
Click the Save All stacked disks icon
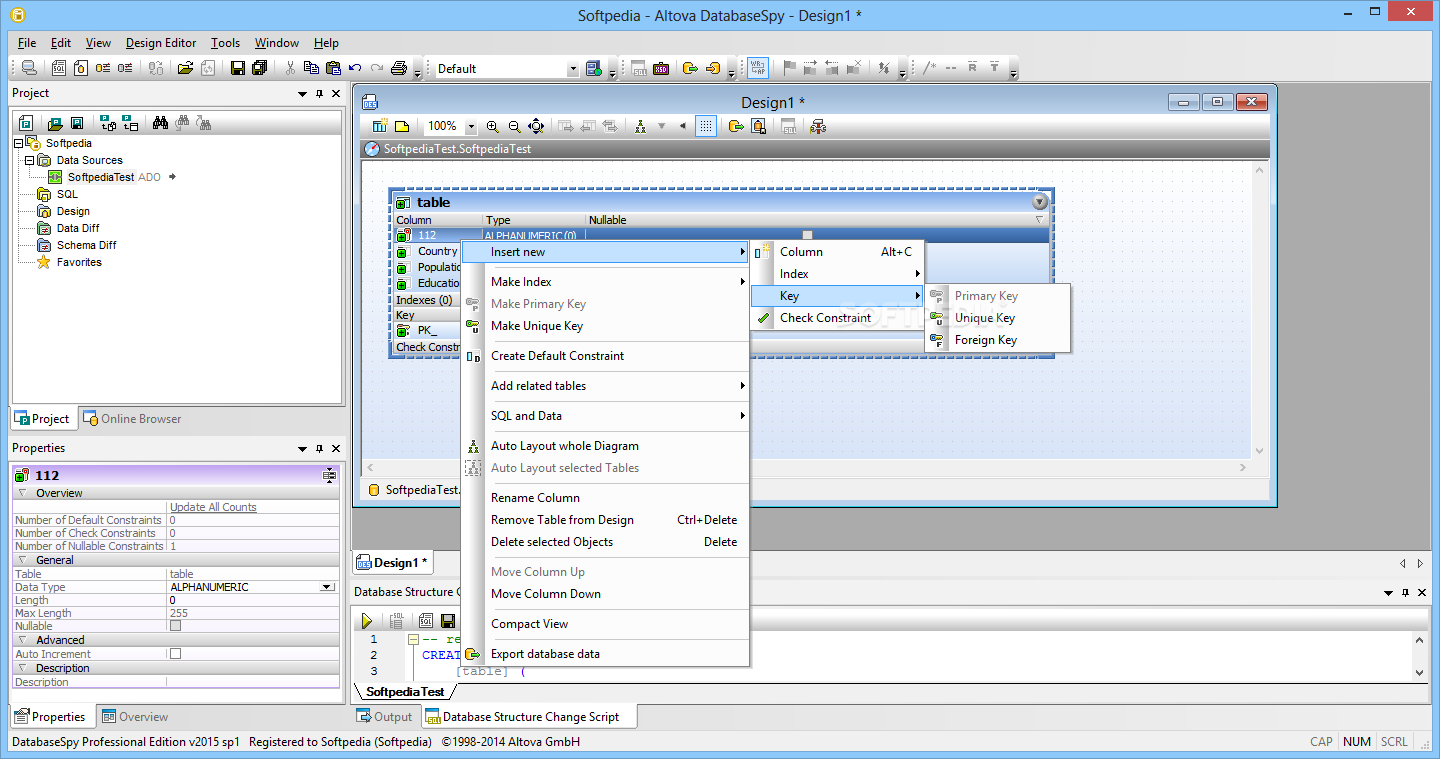pyautogui.click(x=260, y=68)
